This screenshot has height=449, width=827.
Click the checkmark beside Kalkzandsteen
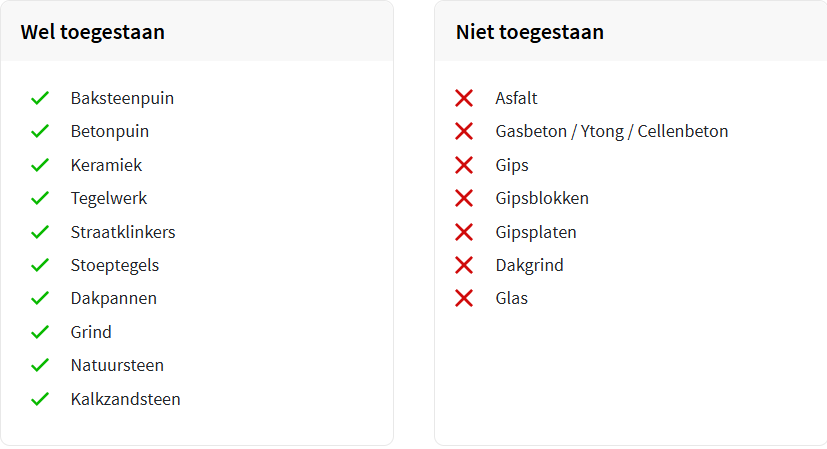click(x=40, y=399)
